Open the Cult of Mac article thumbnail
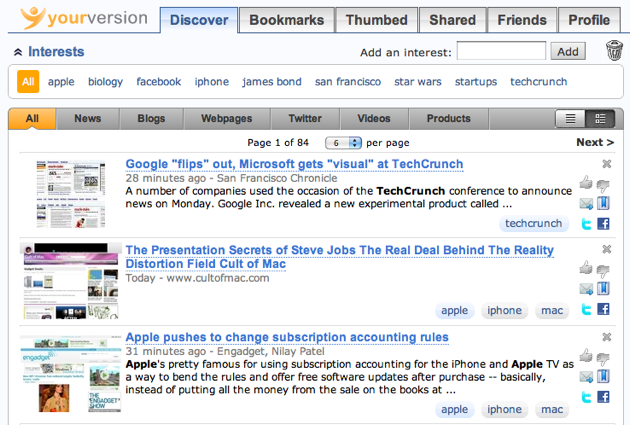630x425 pixels. pos(70,280)
